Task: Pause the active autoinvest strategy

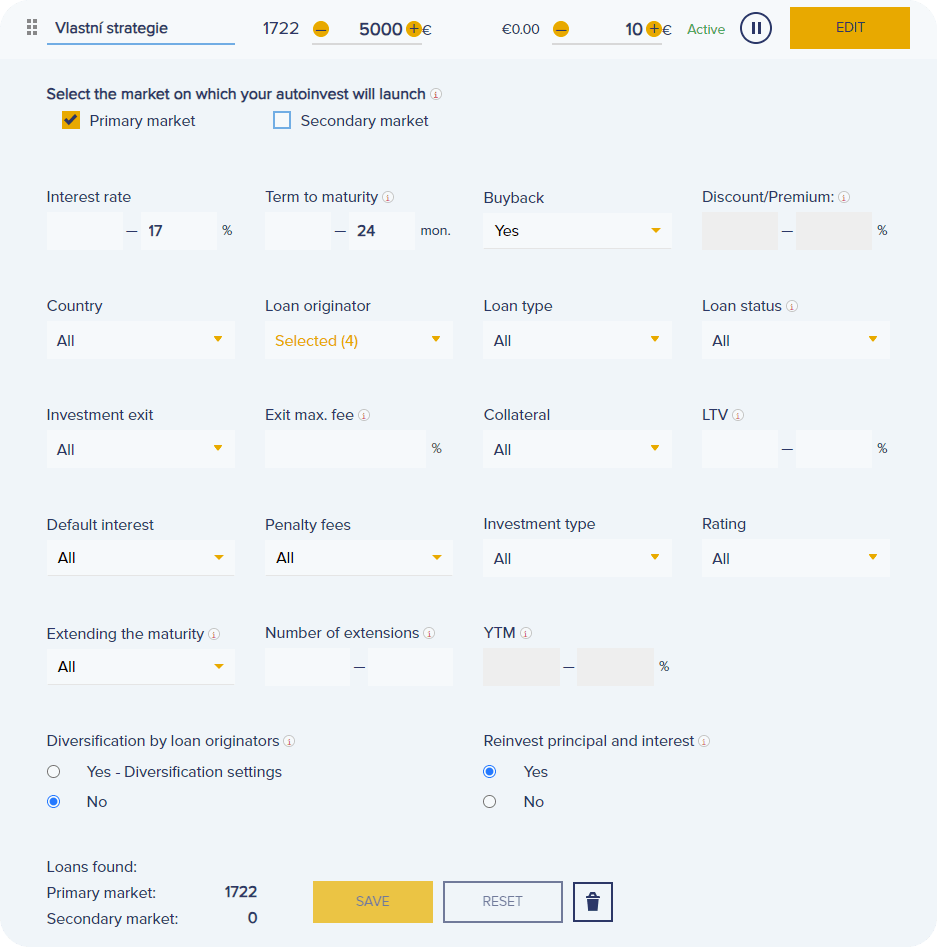Action: (756, 28)
